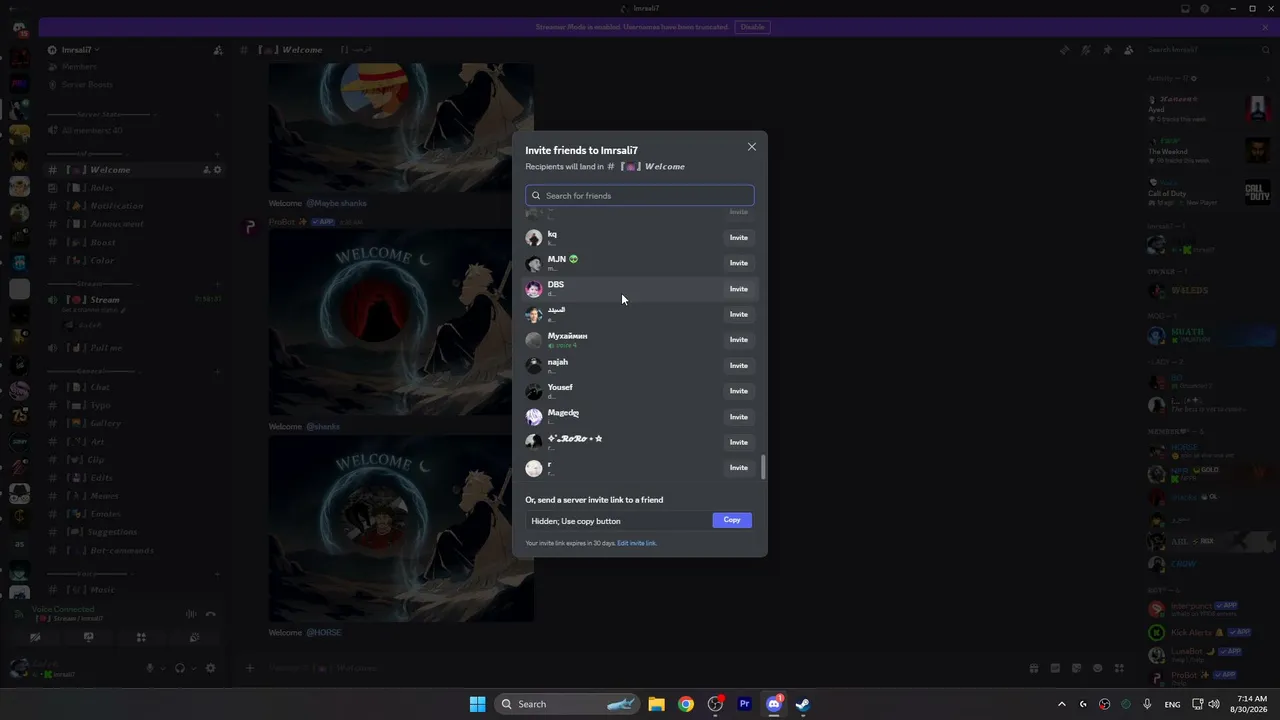This screenshot has width=1280, height=720.
Task: Invite kq to the server
Action: (738, 238)
